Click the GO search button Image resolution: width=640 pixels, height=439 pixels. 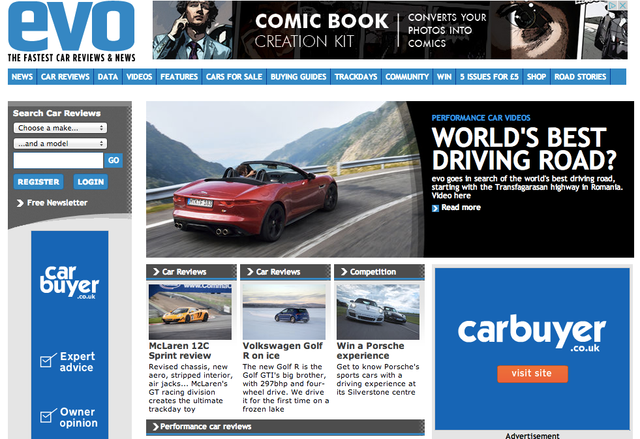pos(113,160)
